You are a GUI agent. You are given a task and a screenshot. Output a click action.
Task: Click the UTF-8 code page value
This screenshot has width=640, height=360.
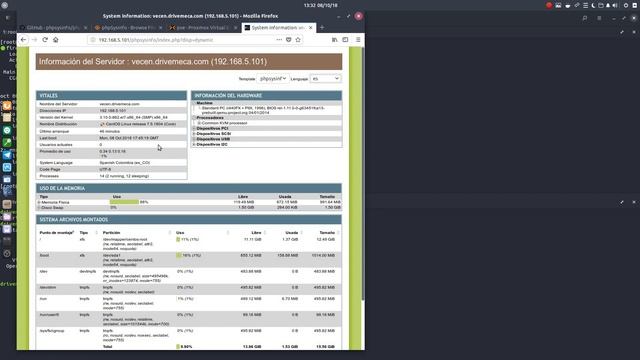tap(105, 169)
